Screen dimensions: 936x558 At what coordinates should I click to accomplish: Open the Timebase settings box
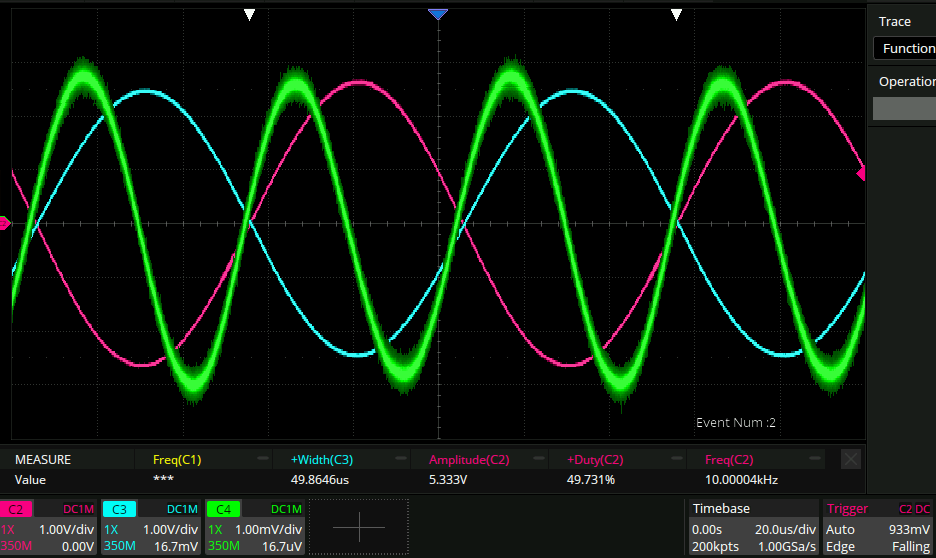tap(753, 527)
